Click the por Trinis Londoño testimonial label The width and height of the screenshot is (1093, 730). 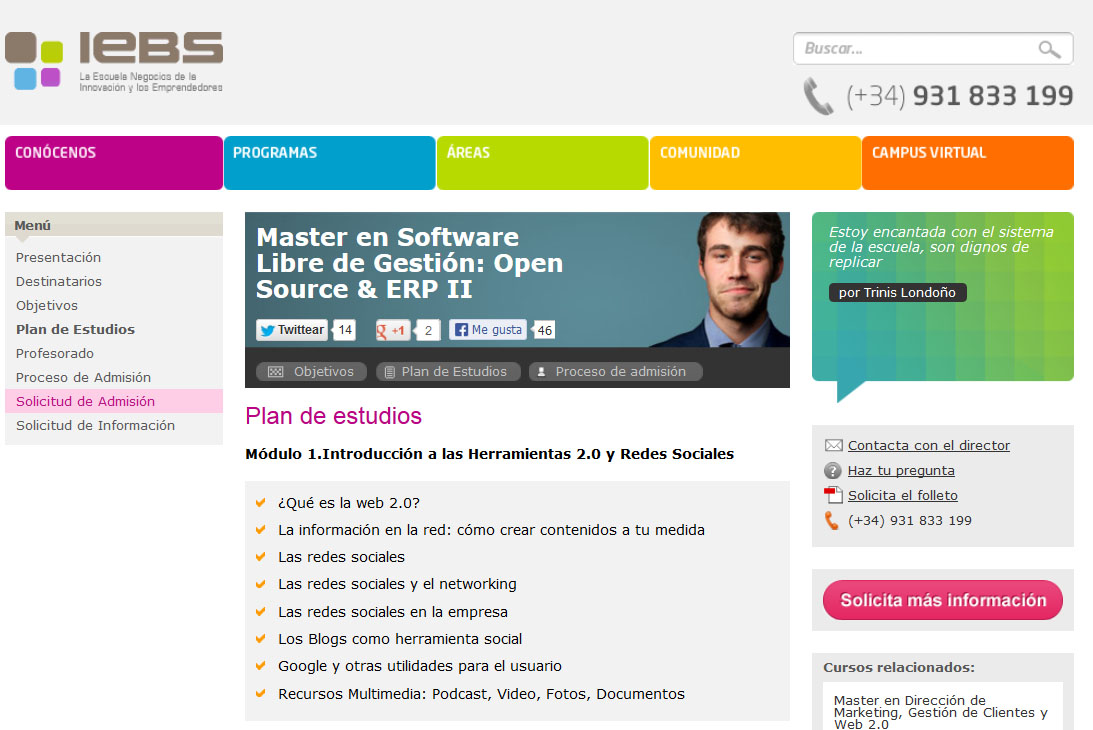897,292
